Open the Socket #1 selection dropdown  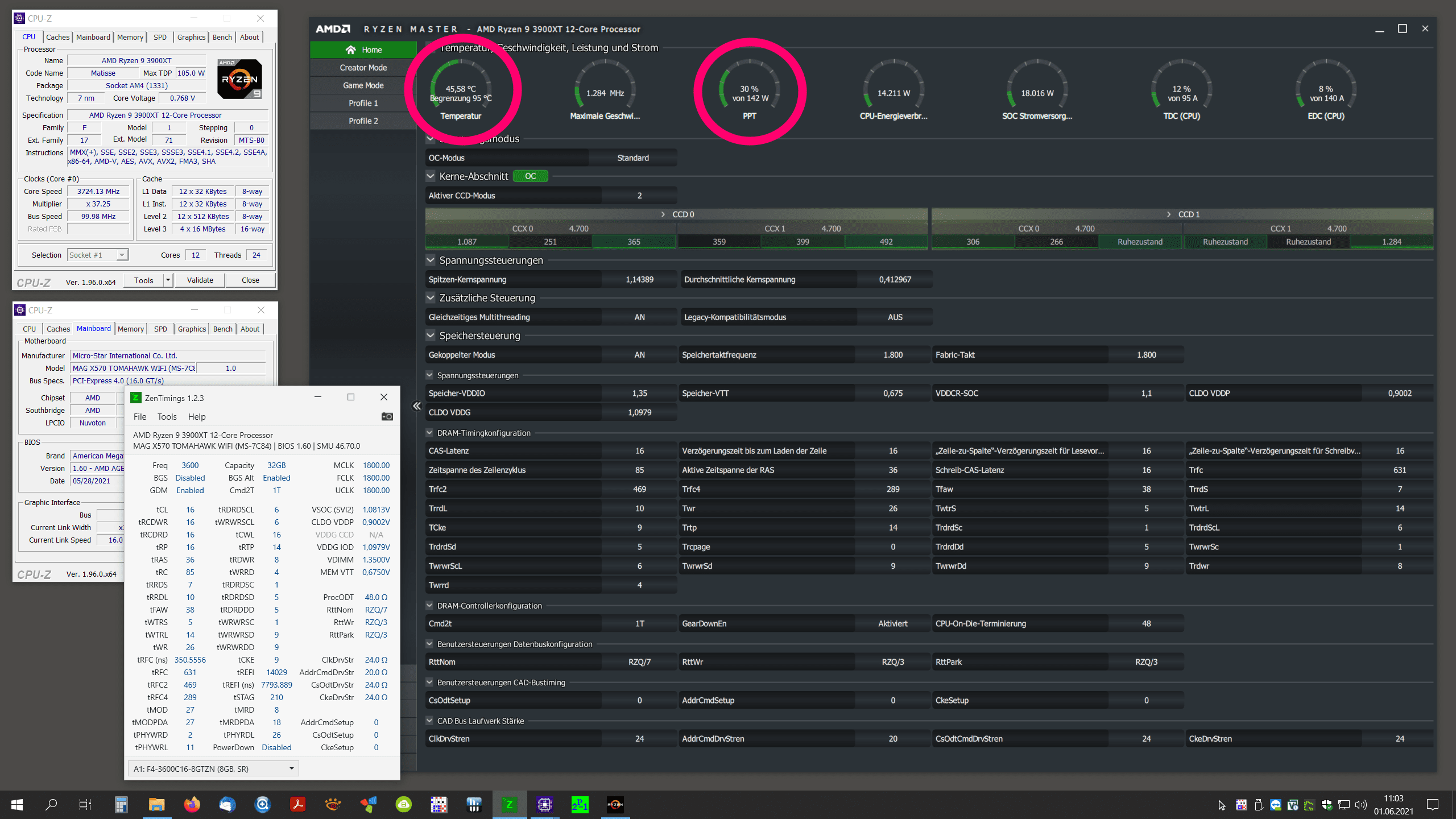tap(122, 255)
